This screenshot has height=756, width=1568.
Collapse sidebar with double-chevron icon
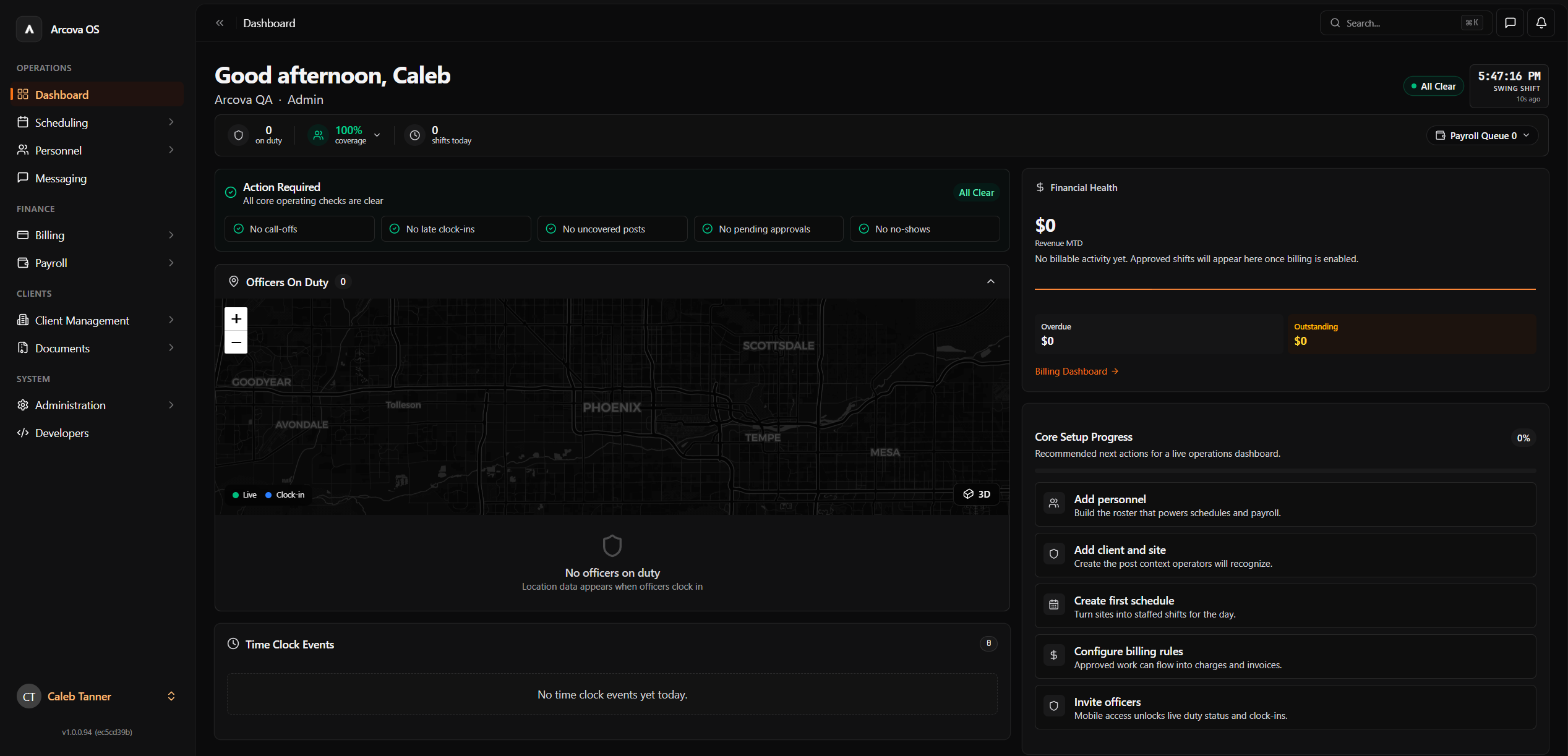coord(220,23)
